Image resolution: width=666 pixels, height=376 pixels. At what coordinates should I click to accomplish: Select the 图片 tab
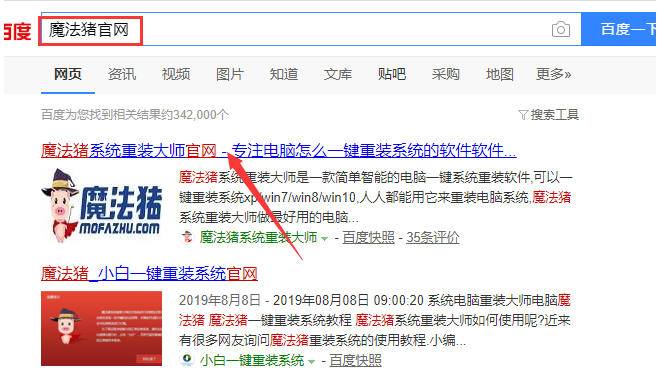tap(230, 74)
